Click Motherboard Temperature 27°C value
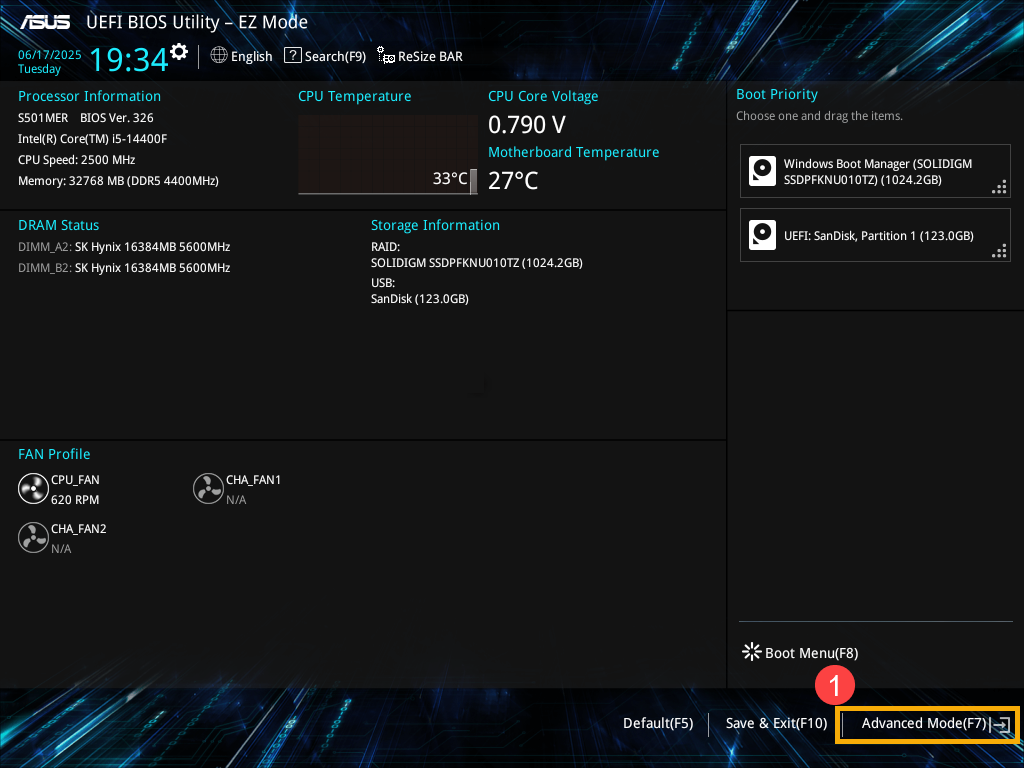1024x768 pixels. click(513, 181)
